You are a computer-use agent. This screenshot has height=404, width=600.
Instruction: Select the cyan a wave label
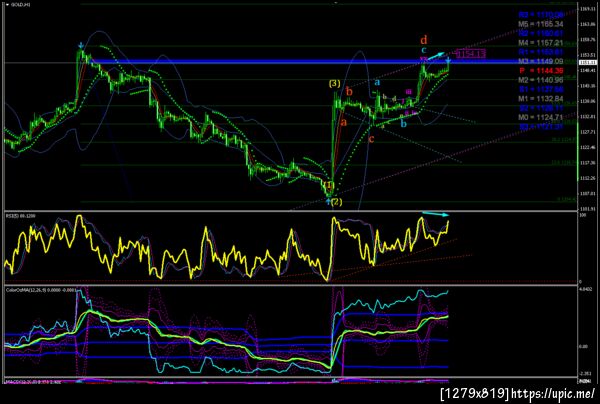coord(377,82)
